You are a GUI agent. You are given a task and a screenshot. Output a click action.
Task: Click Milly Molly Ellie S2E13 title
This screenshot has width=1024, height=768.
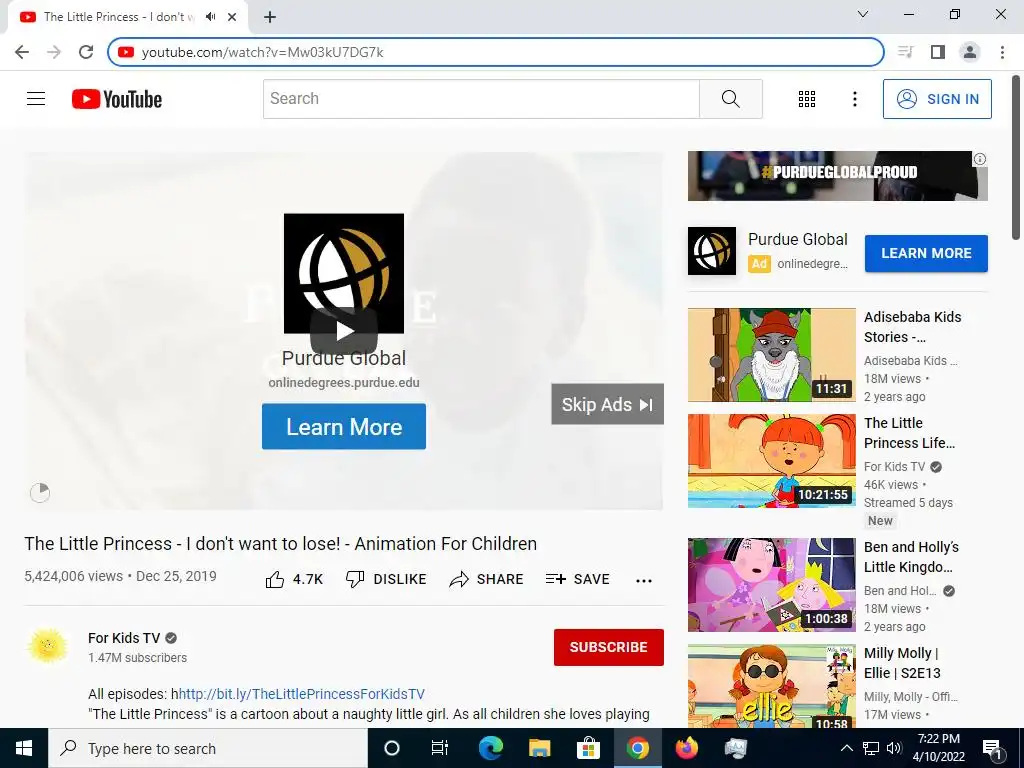click(902, 663)
